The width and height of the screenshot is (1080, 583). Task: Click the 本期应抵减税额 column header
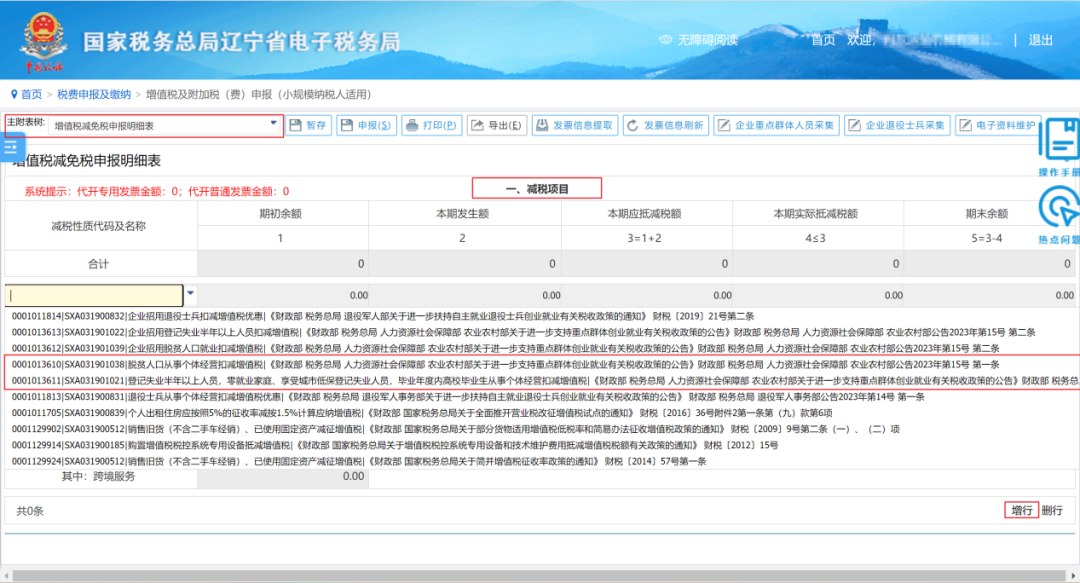pos(644,214)
